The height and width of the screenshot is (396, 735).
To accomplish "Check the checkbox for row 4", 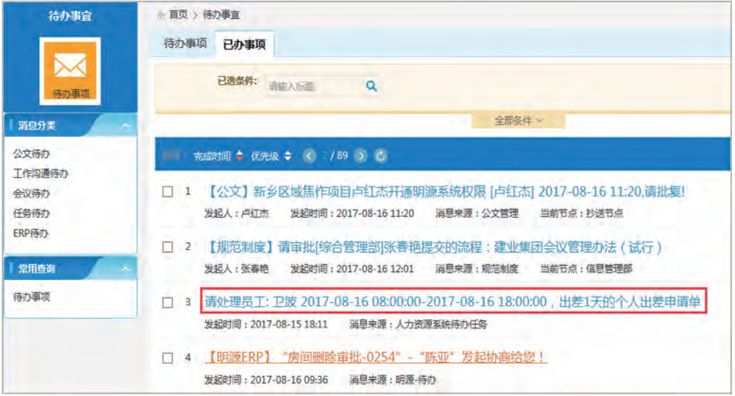I will (167, 358).
